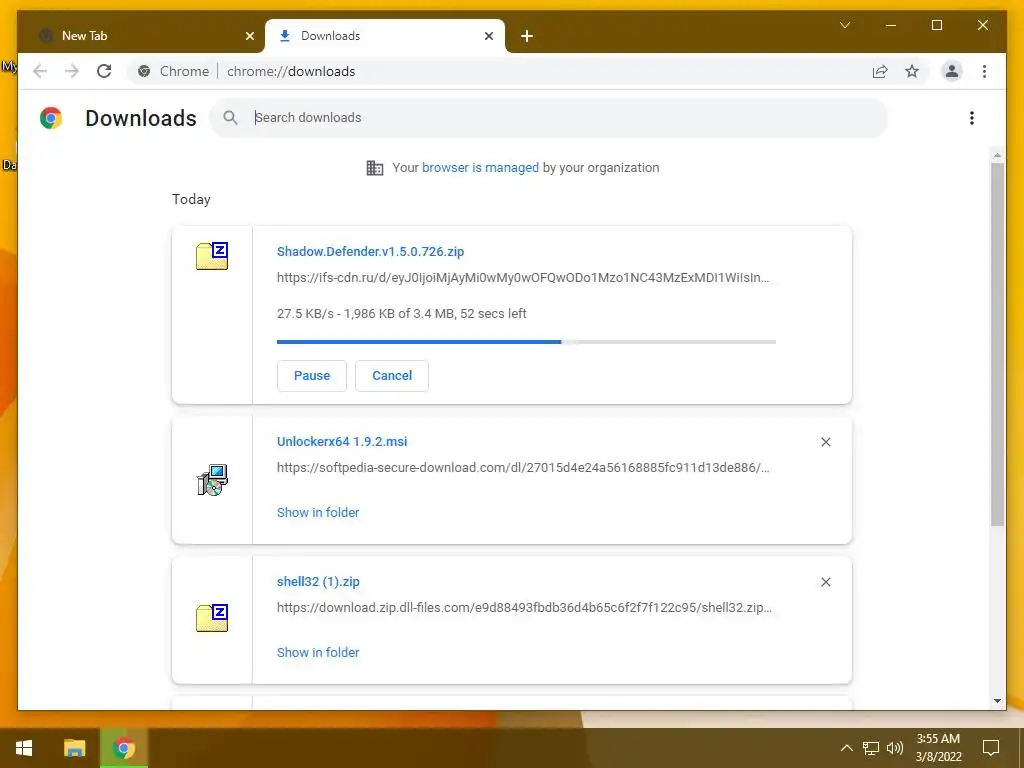Click the scrollbar down arrow
Screen dimensions: 1024x768
click(997, 701)
